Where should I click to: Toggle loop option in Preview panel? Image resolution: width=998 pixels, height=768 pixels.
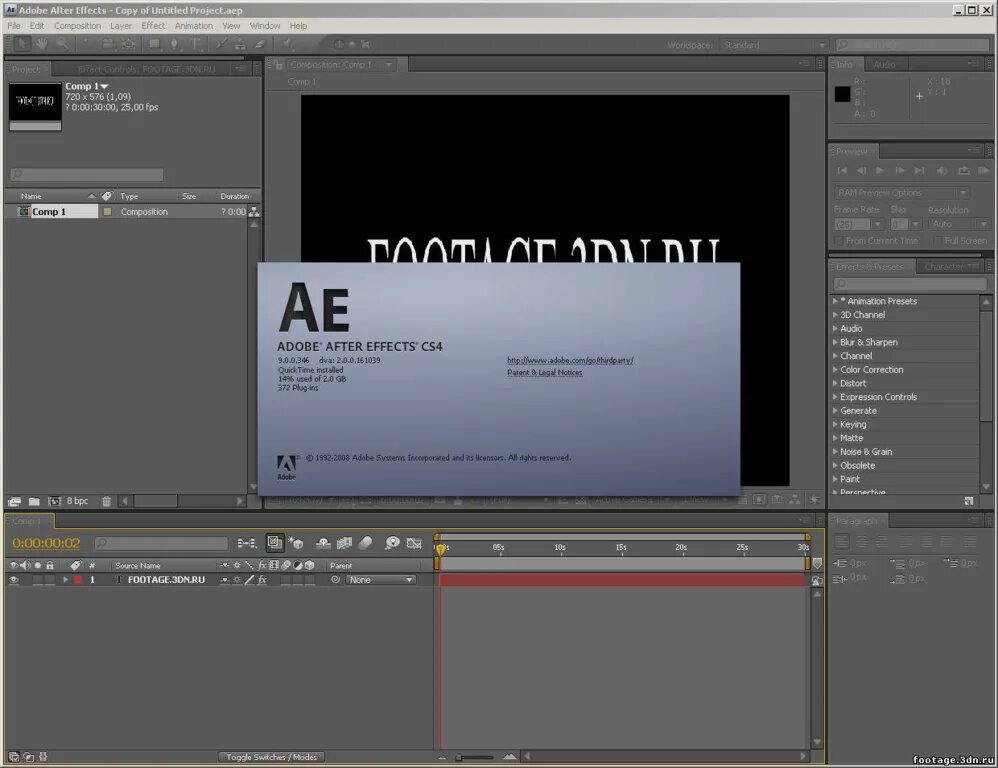[x=964, y=171]
